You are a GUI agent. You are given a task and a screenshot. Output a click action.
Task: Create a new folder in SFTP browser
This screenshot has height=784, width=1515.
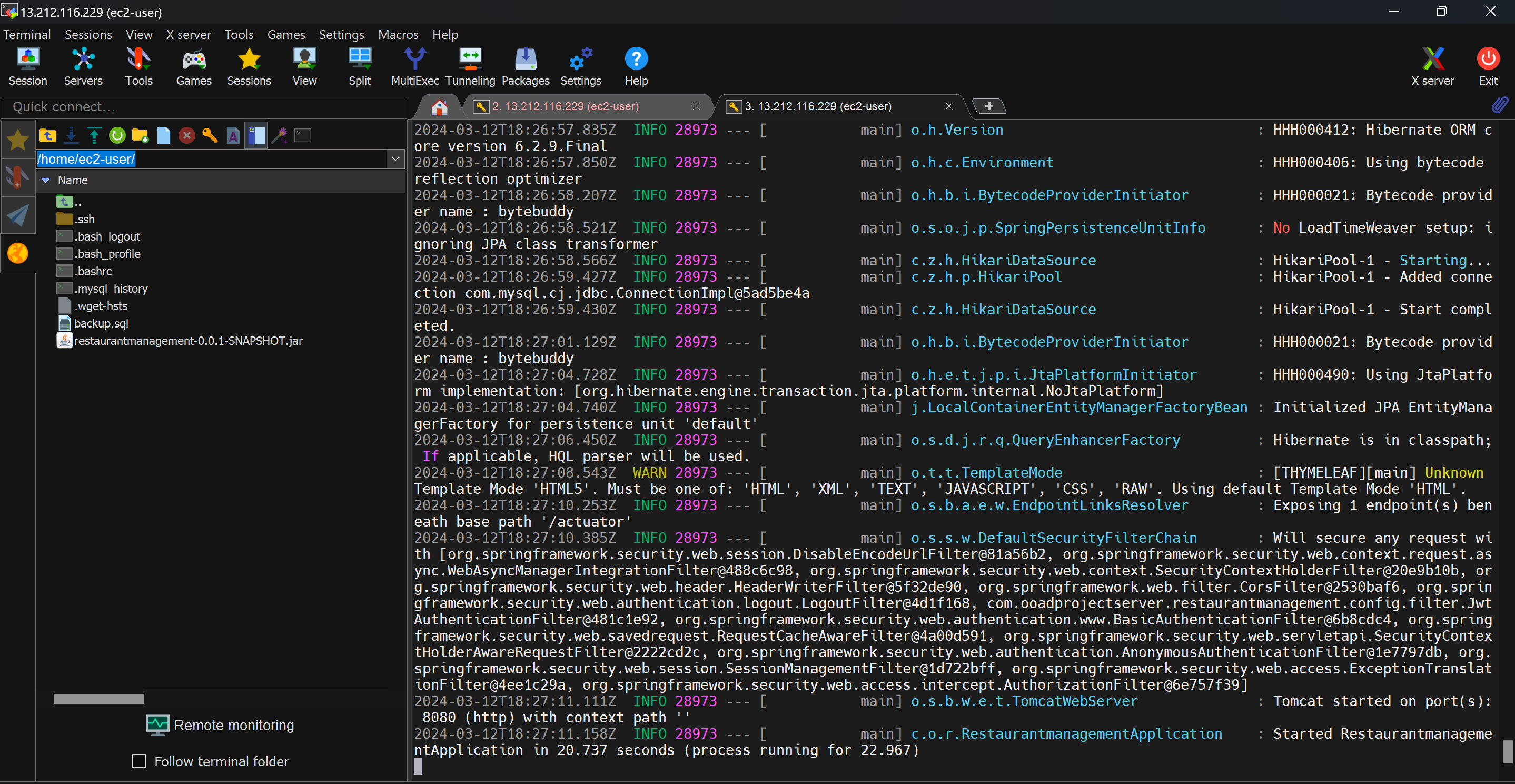140,135
